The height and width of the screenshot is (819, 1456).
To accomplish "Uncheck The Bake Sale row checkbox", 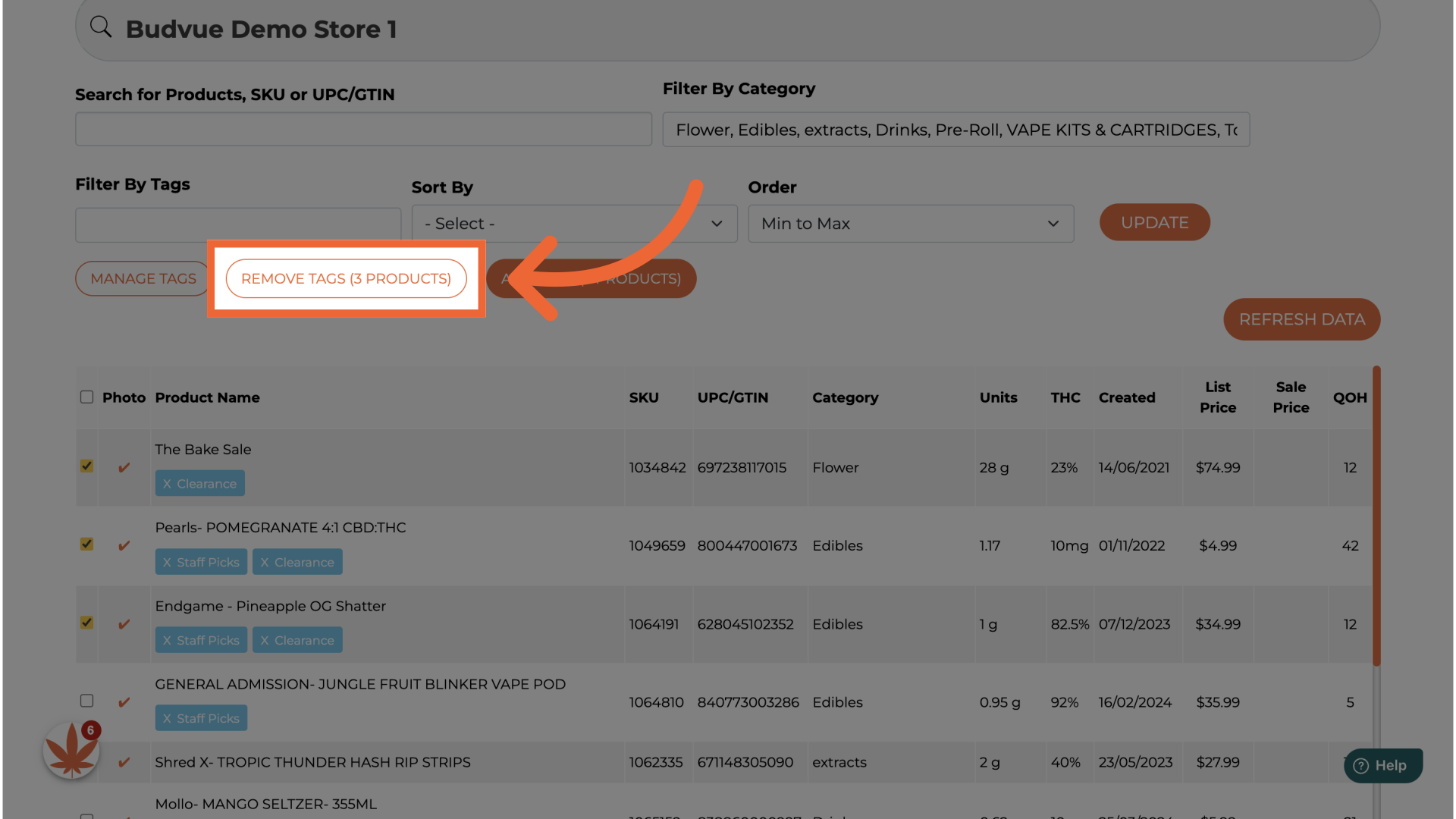I will 87,466.
